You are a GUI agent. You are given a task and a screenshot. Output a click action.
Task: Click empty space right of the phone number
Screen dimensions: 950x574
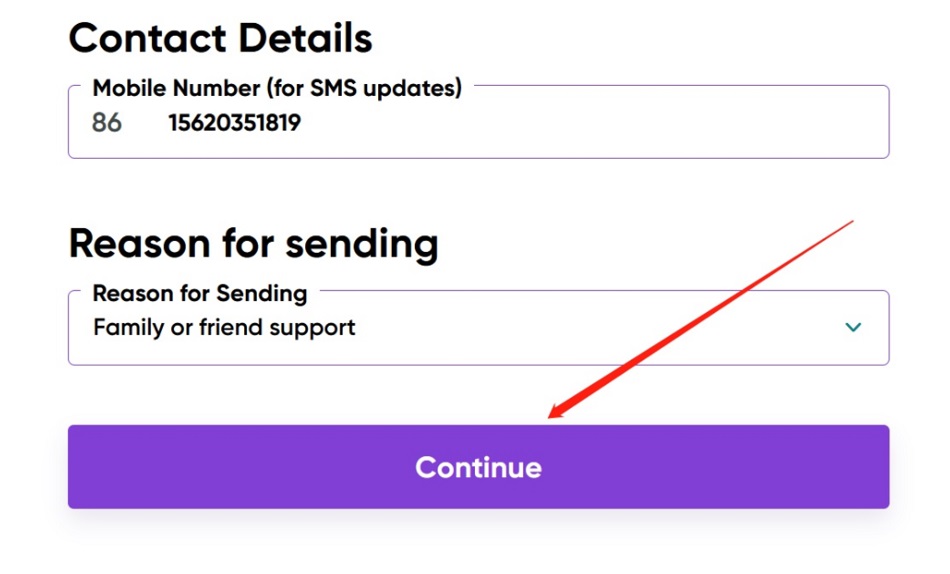coord(600,123)
